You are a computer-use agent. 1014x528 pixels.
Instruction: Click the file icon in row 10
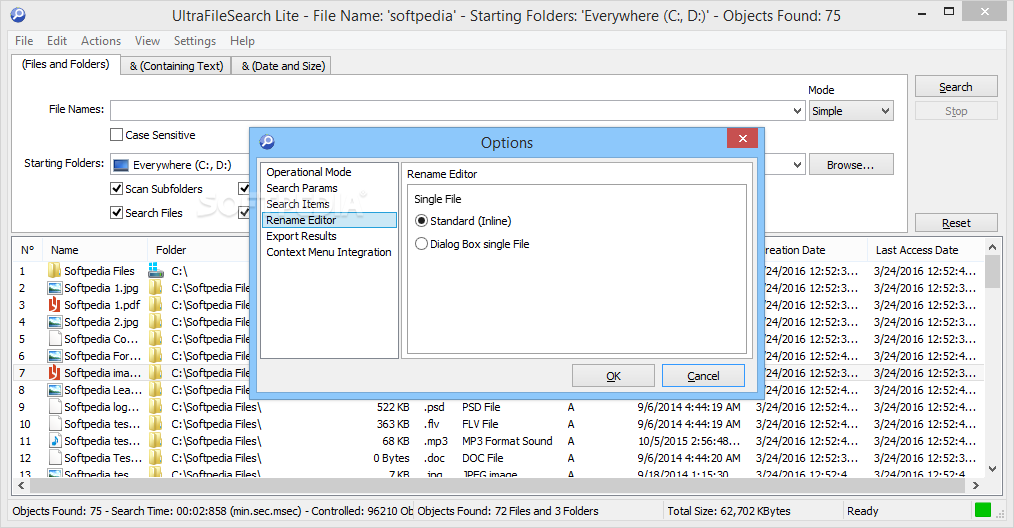[54, 424]
